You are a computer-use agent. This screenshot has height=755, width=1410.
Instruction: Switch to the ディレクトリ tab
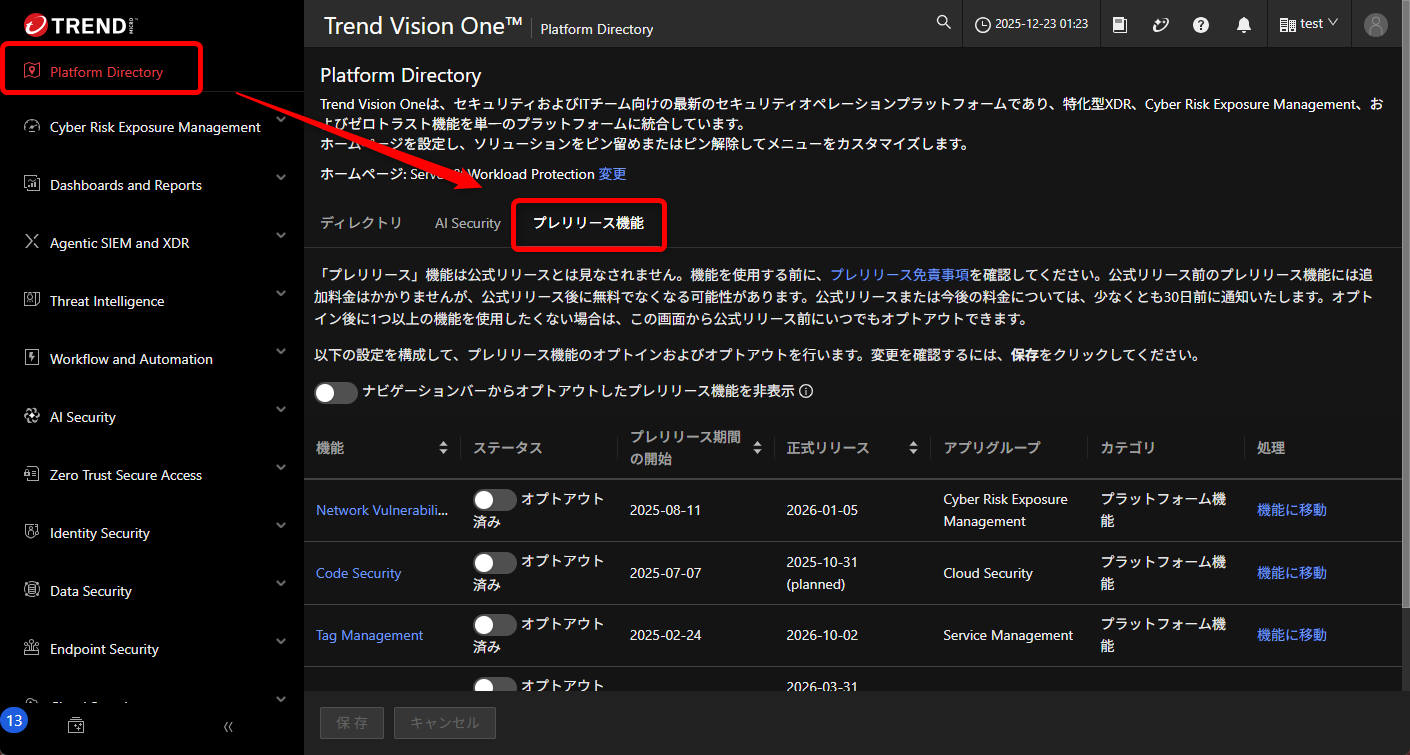point(361,223)
